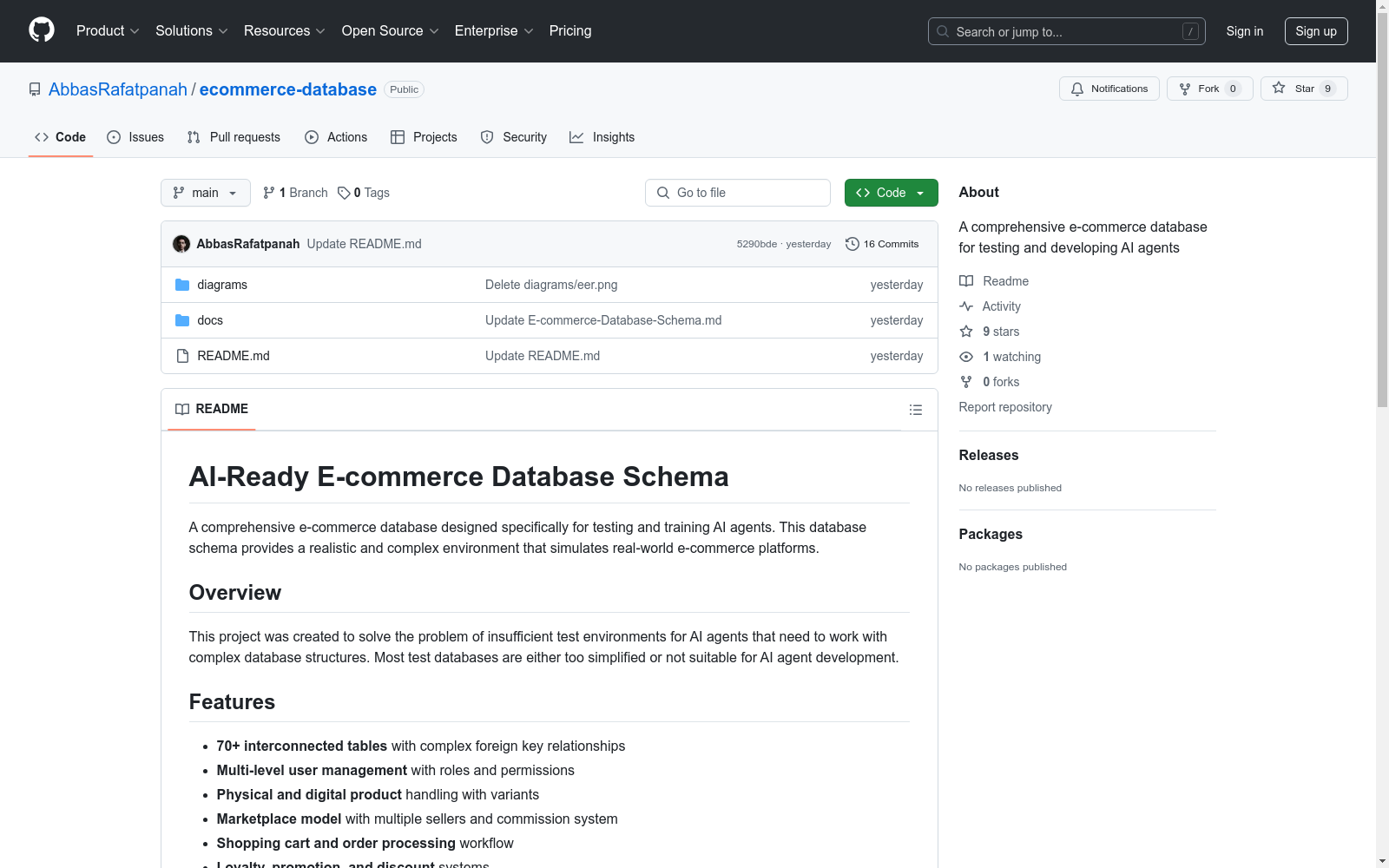Open the Pull requests tab
Screen dimensions: 1389x868
point(234,137)
